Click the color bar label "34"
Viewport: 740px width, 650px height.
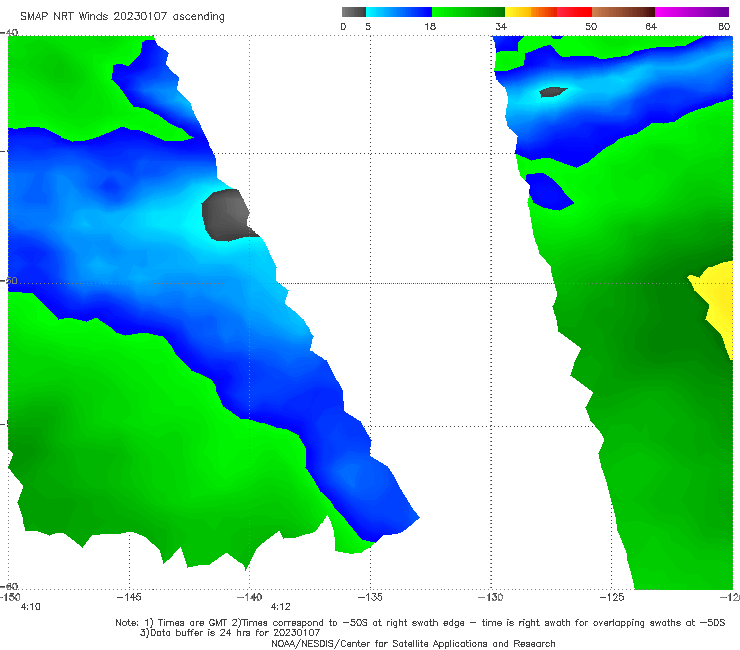pyautogui.click(x=501, y=26)
